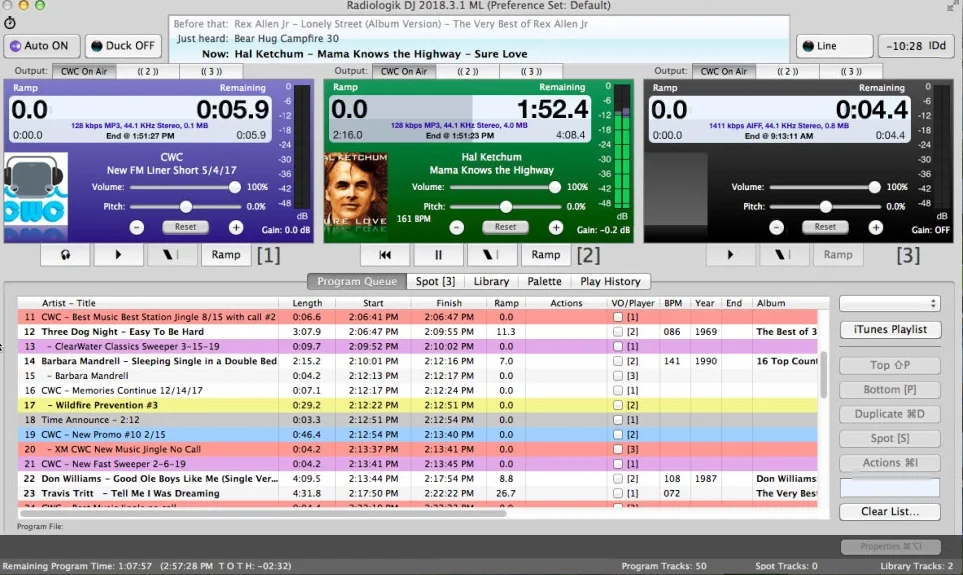Start playback on player 3
The image size is (963, 575).
click(x=730, y=254)
